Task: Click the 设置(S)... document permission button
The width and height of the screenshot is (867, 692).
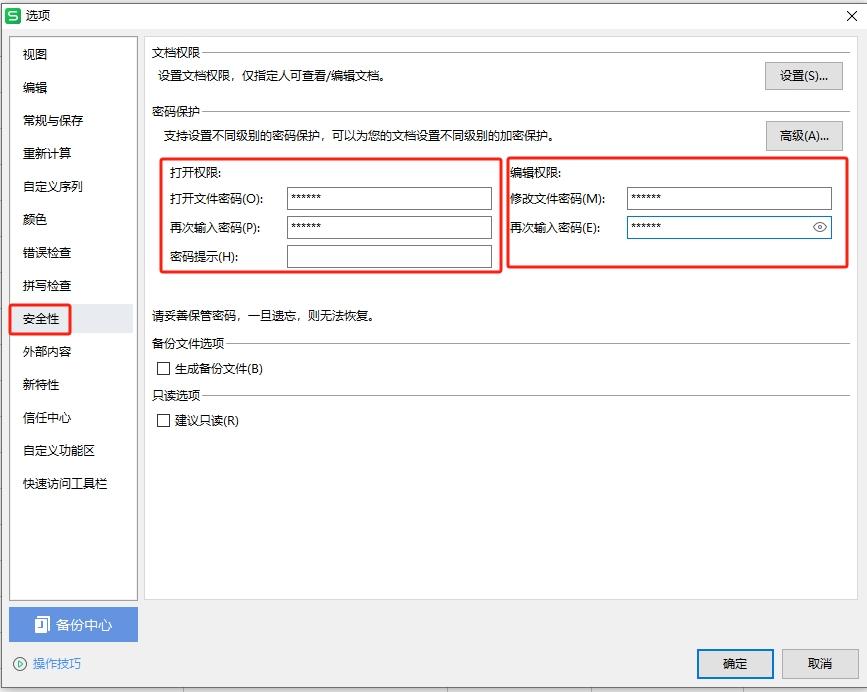Action: tap(803, 76)
